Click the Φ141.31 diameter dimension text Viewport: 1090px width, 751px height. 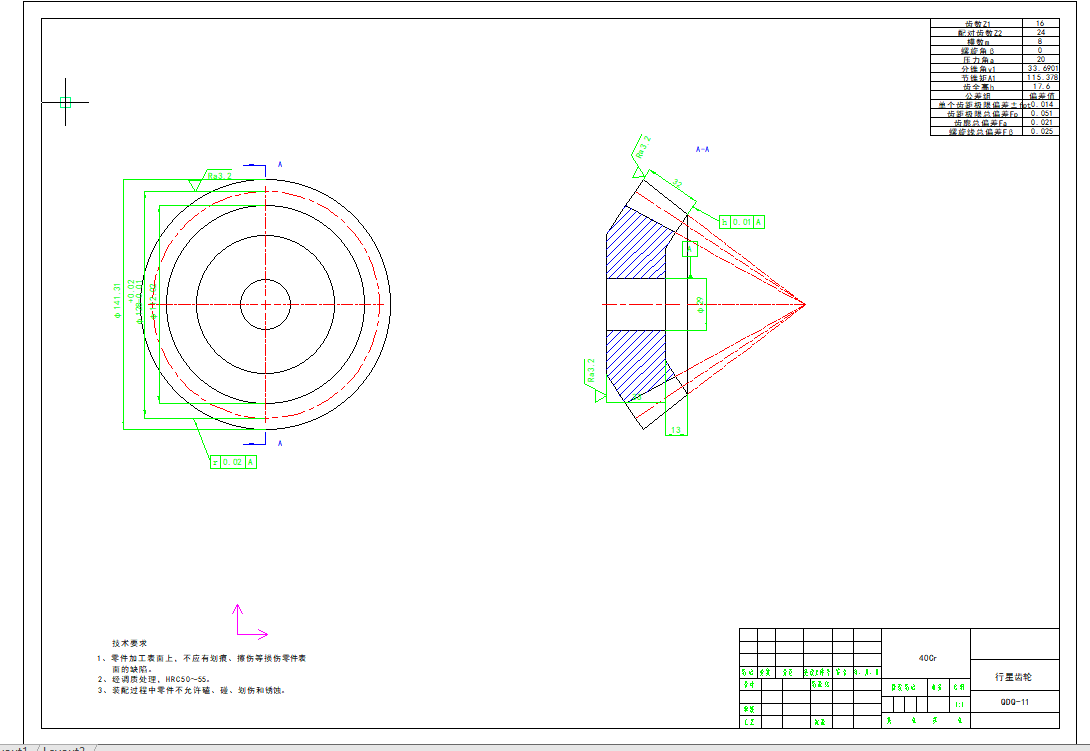coord(118,300)
